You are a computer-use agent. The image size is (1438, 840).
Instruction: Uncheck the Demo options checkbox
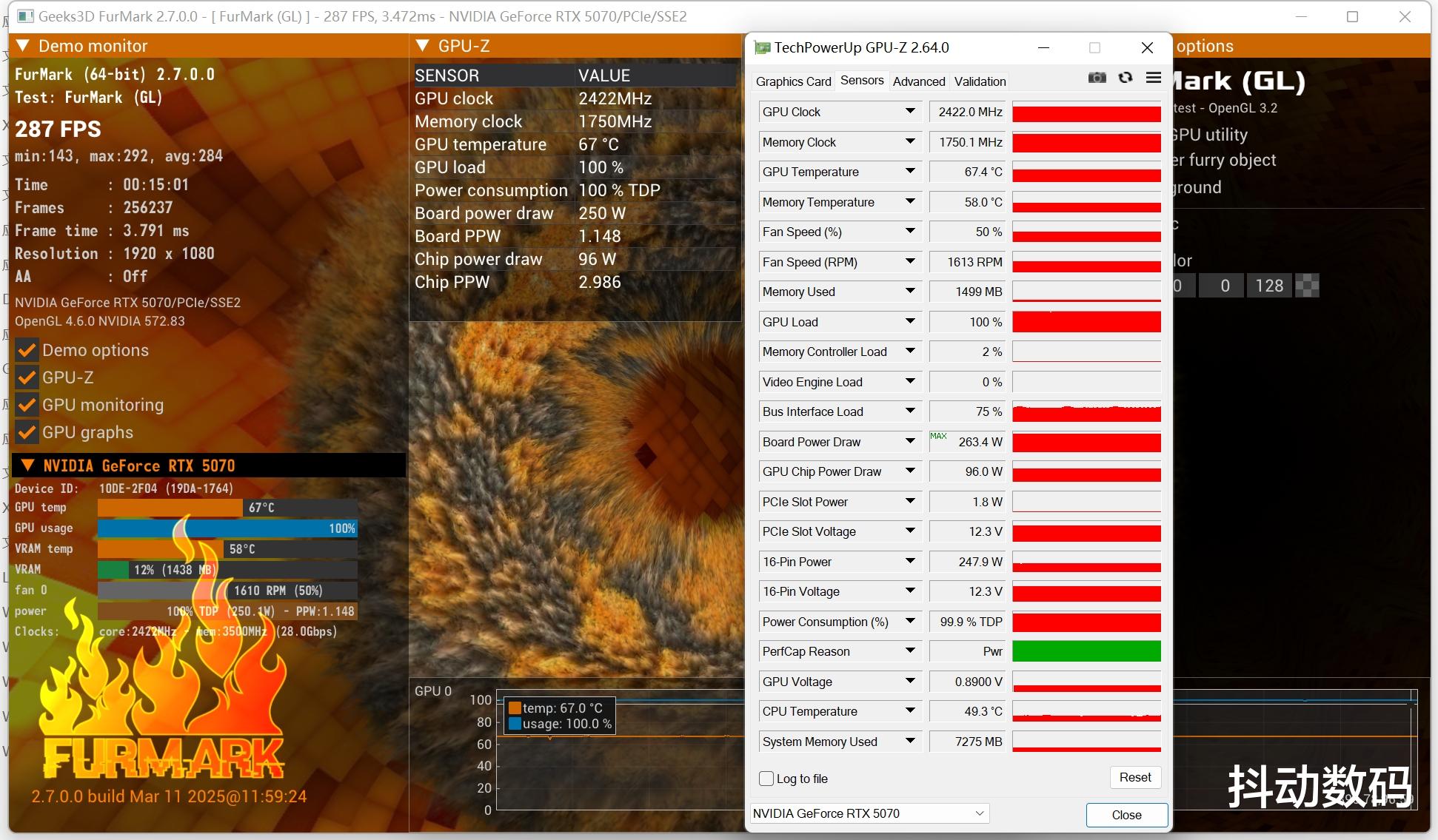(27, 350)
